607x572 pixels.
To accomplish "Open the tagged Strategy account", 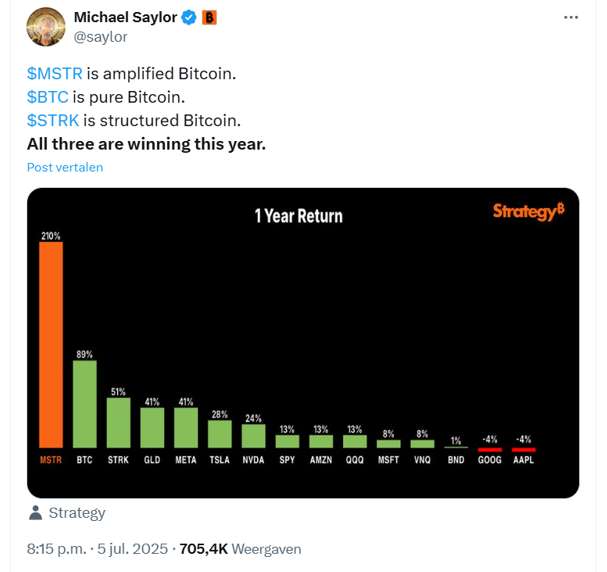I will (x=77, y=513).
